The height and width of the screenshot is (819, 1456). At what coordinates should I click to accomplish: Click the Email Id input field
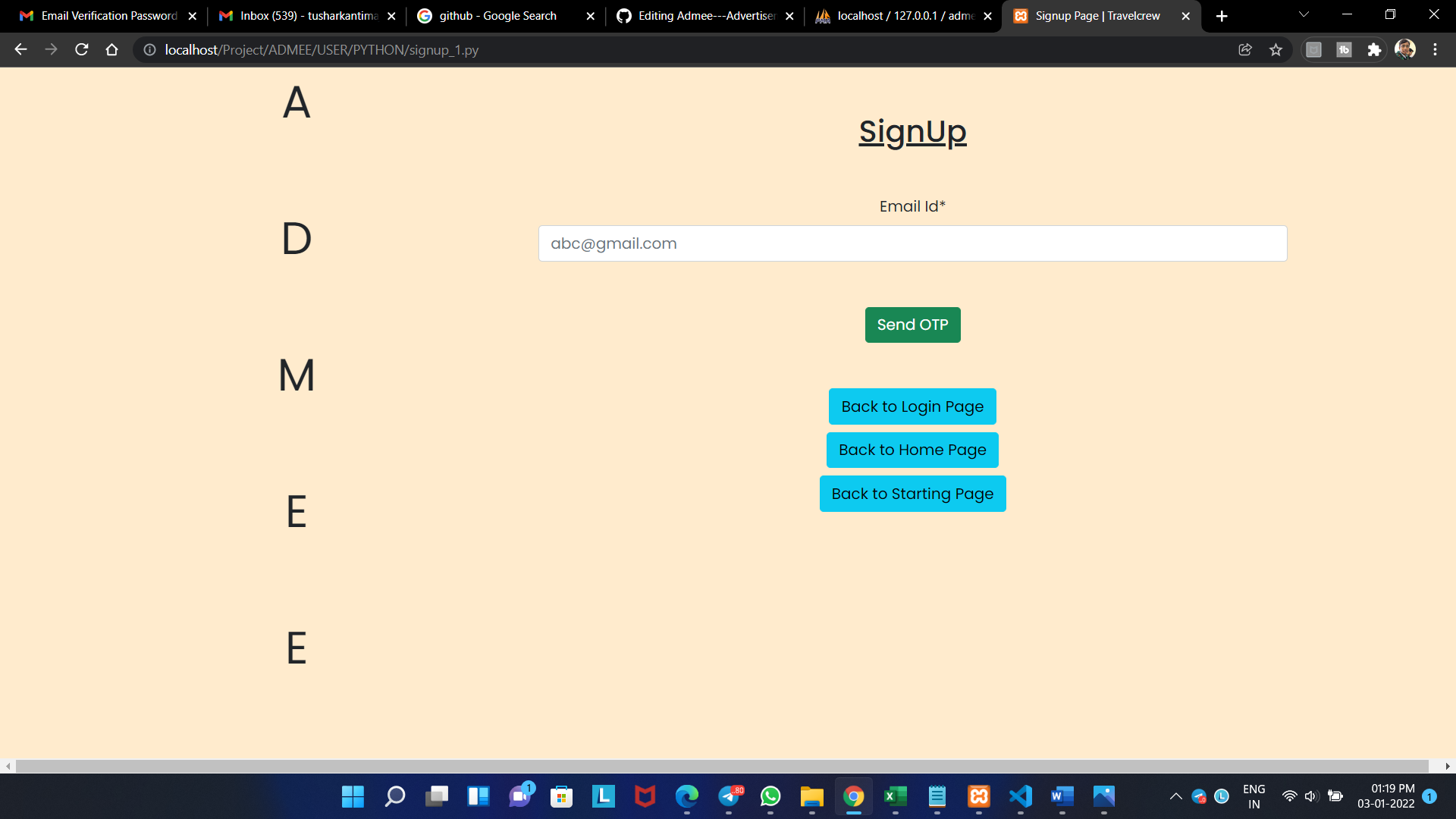[912, 243]
